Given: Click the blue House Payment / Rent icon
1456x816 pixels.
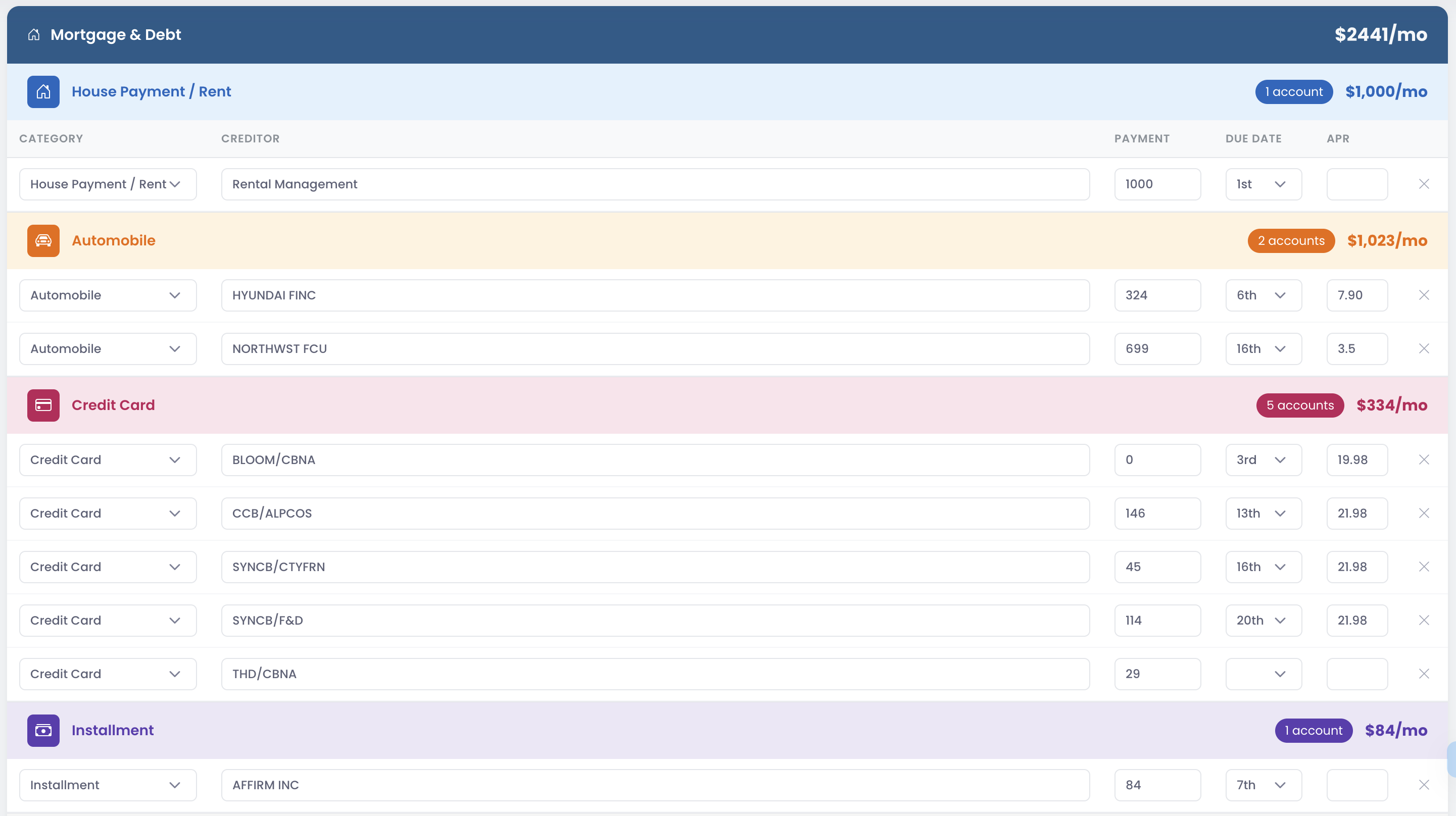Looking at the screenshot, I should pos(43,91).
